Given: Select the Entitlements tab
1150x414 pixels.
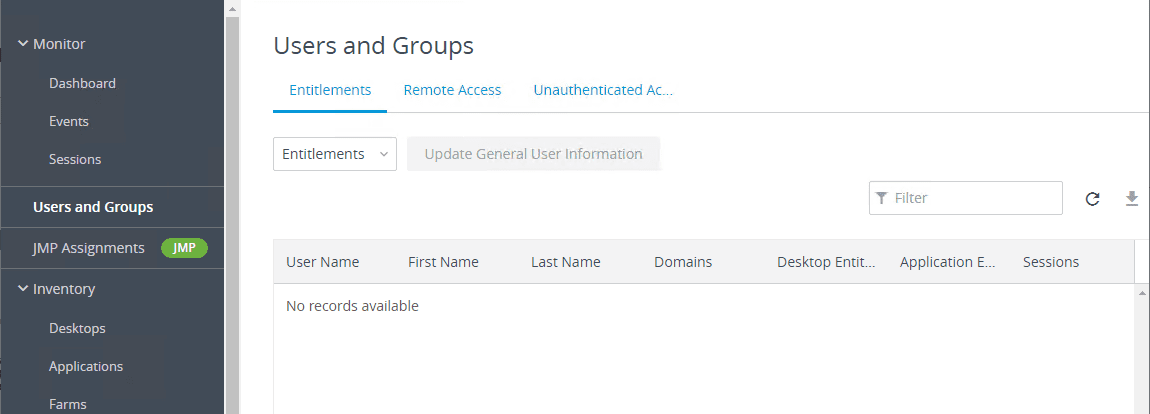Looking at the screenshot, I should pos(330,90).
